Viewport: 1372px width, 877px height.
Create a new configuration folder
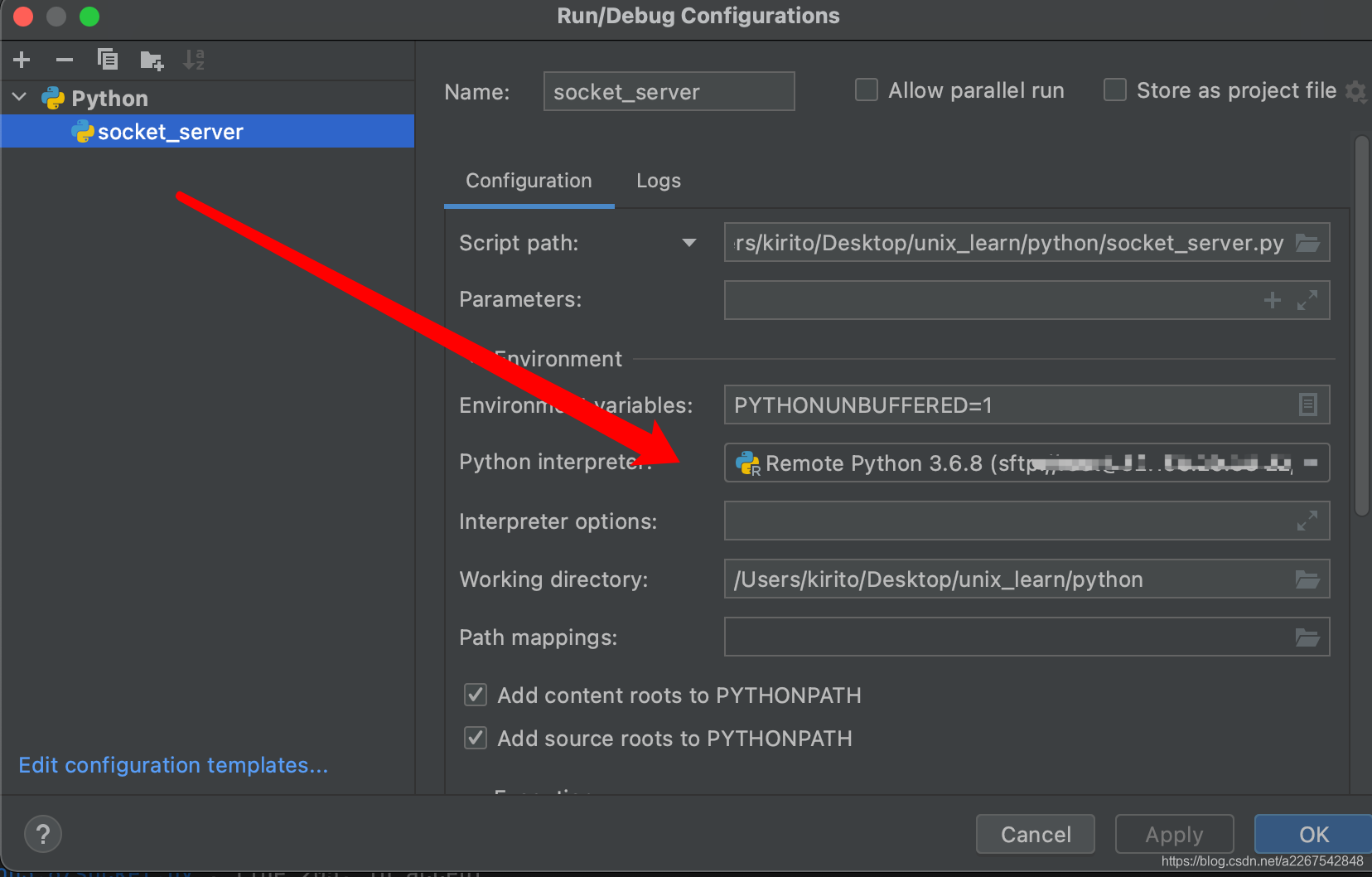(152, 60)
